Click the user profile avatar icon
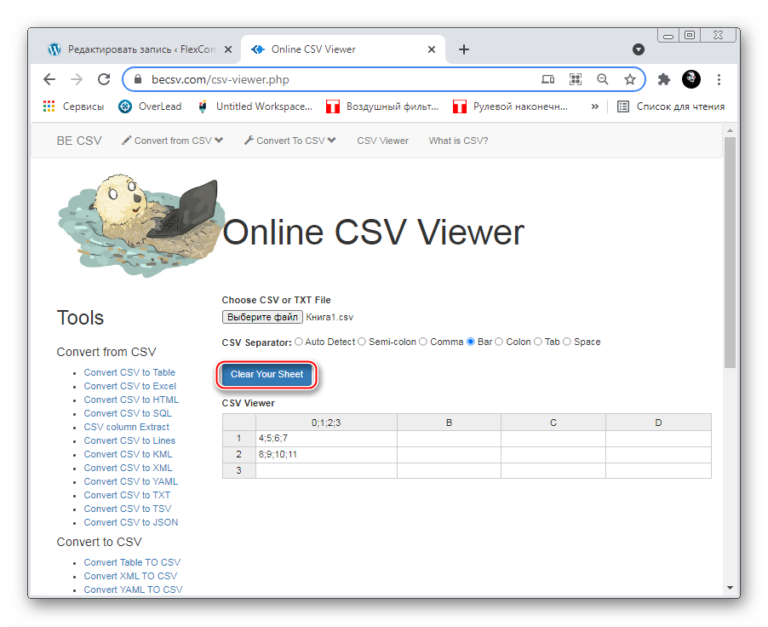This screenshot has height=627, width=768. click(691, 79)
